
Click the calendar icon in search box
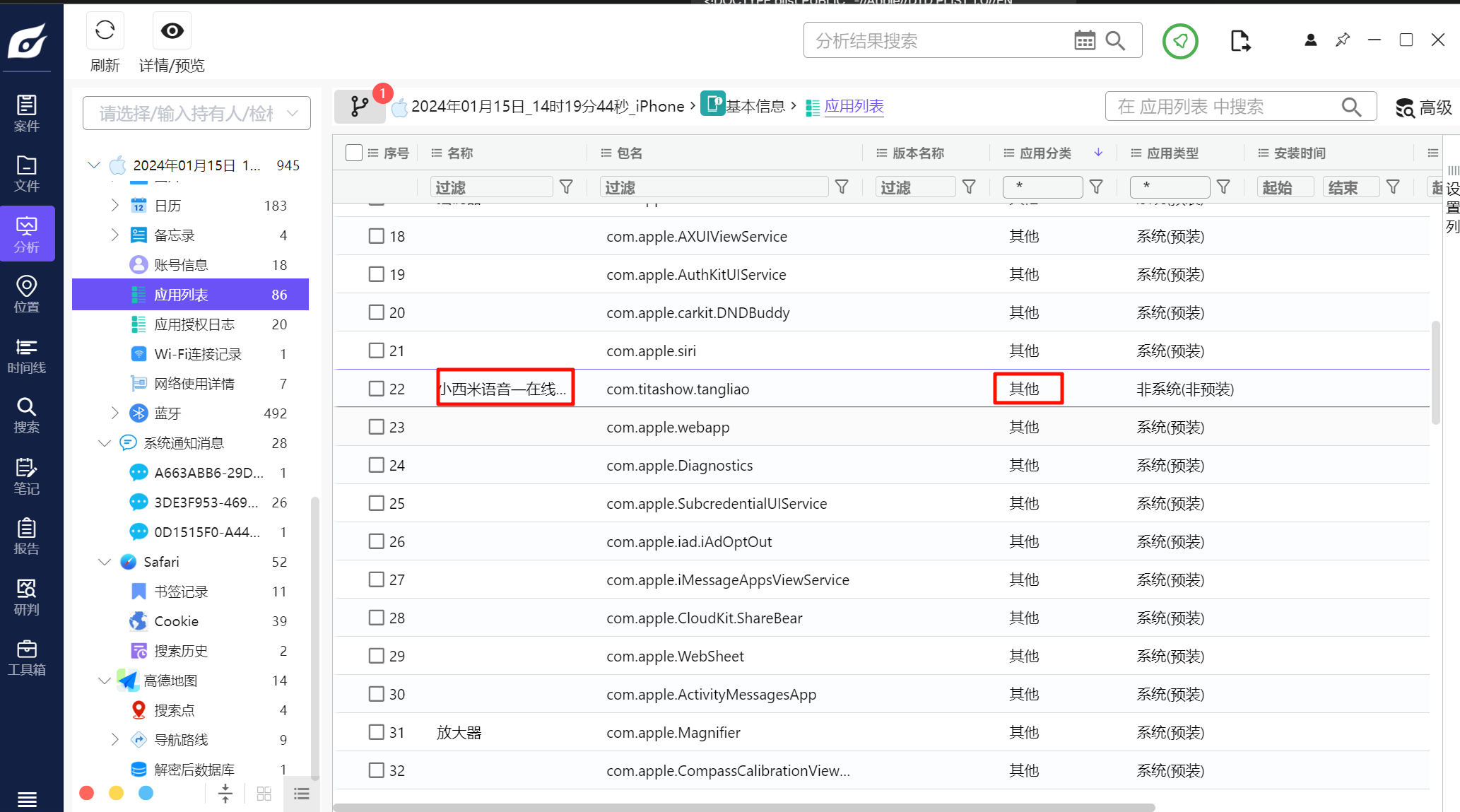tap(1084, 41)
